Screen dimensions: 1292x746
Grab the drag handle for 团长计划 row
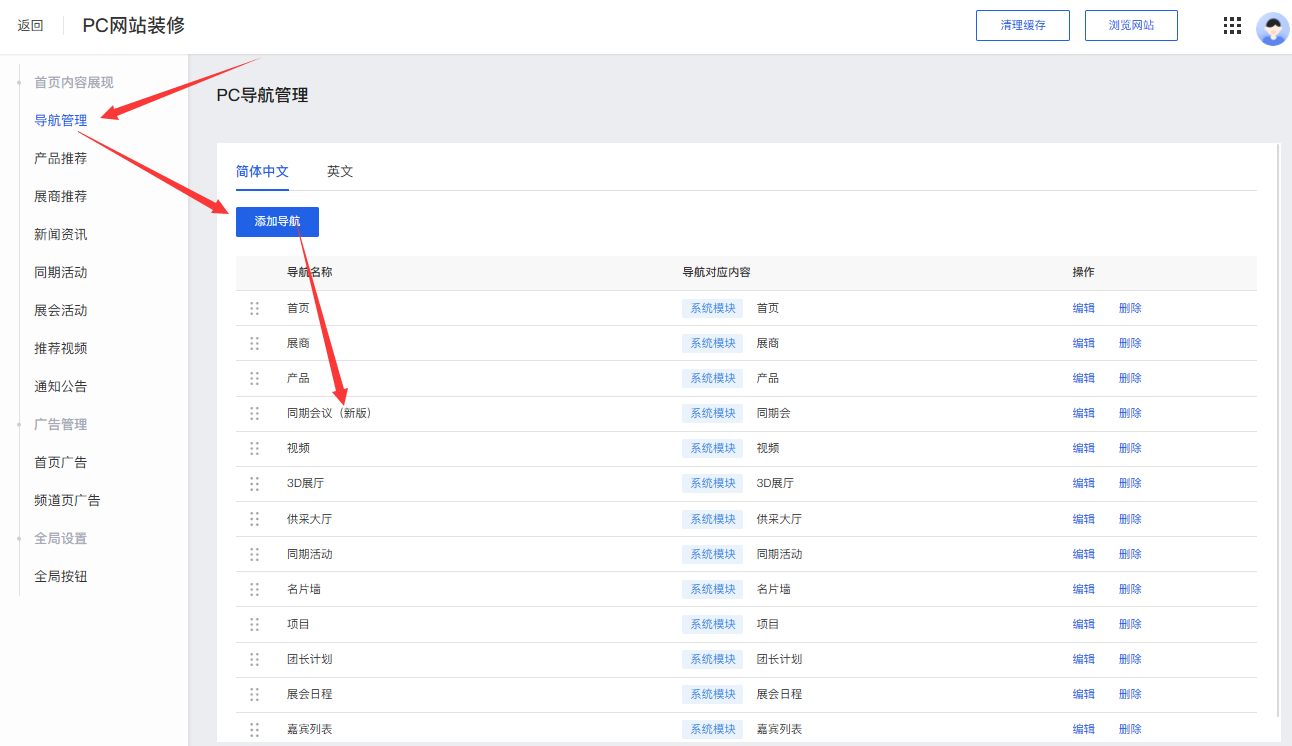click(x=254, y=659)
